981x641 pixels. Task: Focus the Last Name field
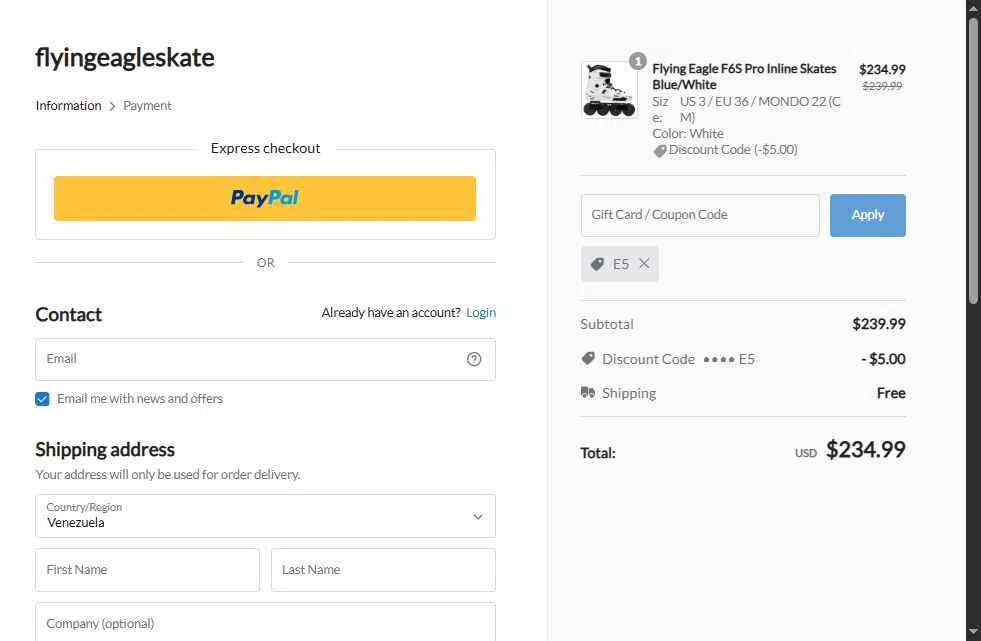pos(383,570)
